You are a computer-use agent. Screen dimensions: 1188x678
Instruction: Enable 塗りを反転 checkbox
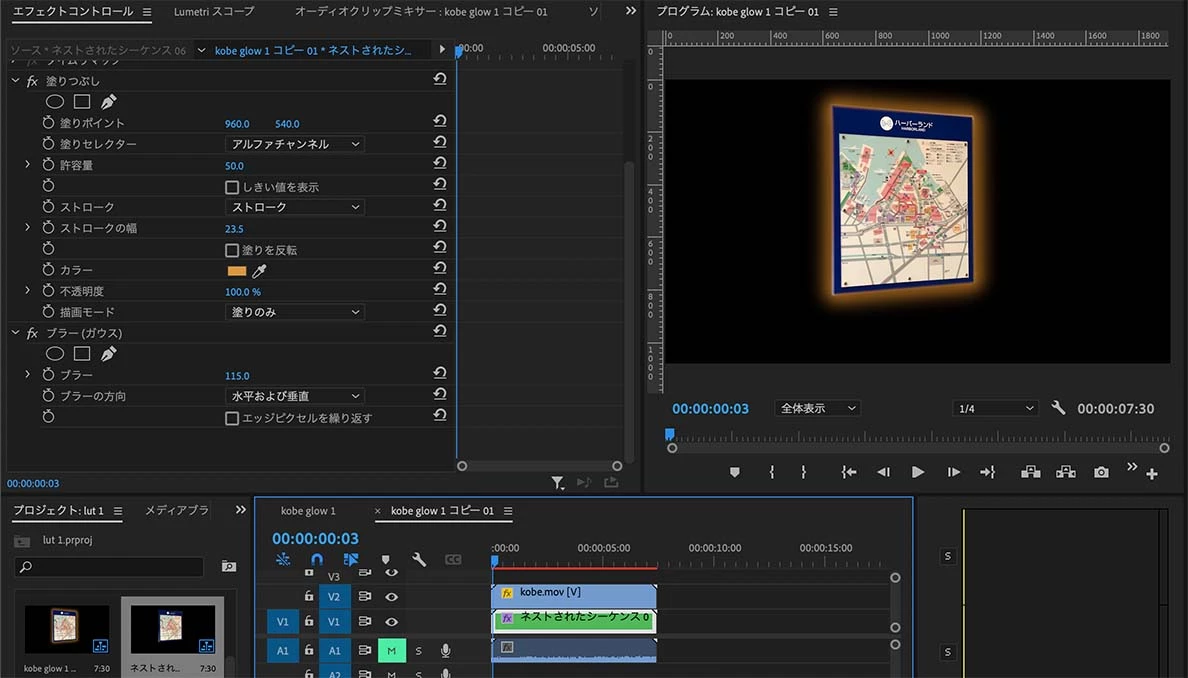232,250
